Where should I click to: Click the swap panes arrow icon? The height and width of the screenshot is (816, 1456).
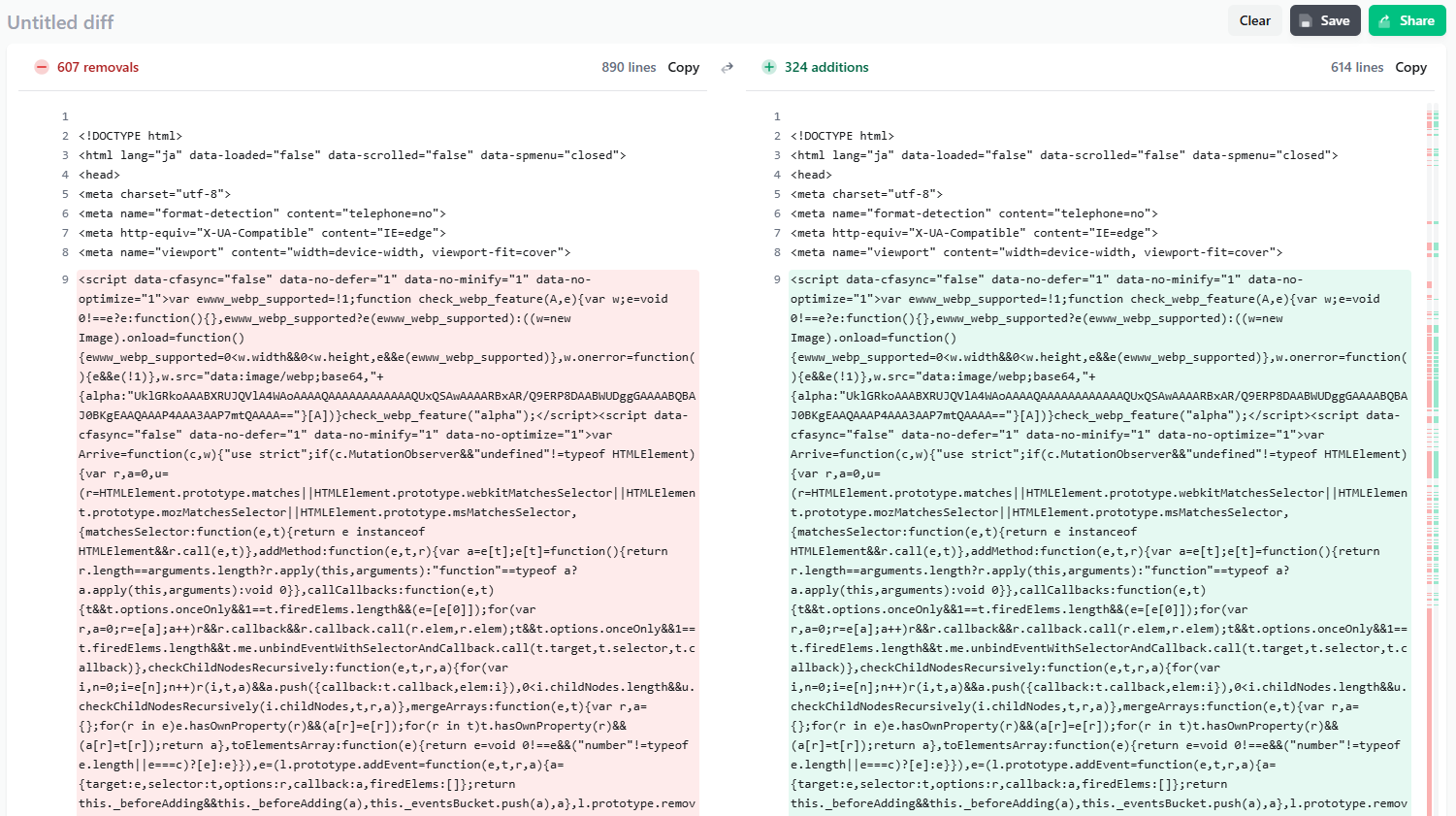[728, 67]
